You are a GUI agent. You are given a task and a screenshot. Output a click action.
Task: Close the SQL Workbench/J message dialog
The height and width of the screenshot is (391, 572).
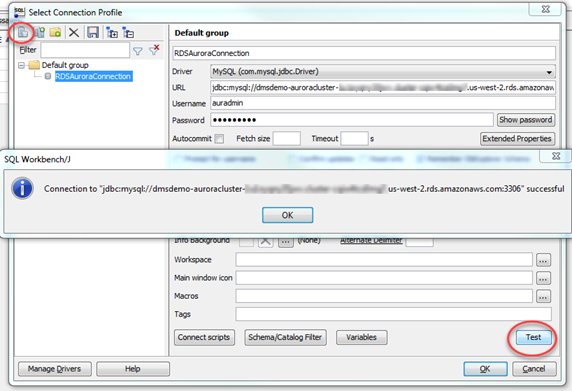coord(556,156)
